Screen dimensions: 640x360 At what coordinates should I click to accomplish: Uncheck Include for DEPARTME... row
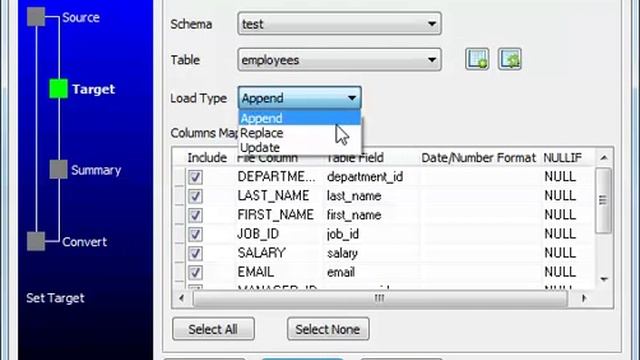tap(195, 177)
